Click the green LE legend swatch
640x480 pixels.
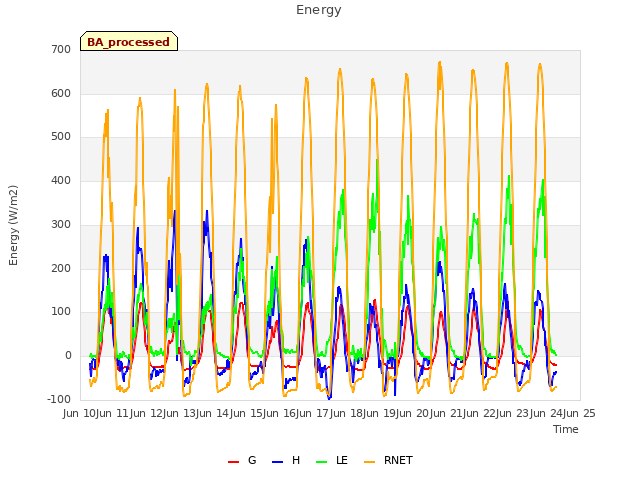(322, 462)
